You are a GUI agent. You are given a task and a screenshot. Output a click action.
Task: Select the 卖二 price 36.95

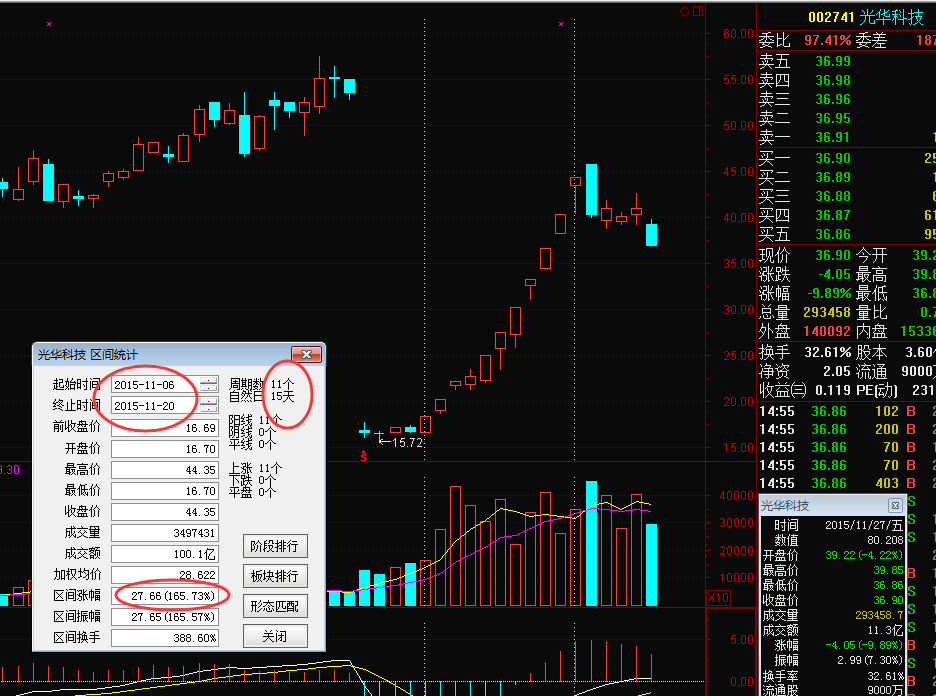pos(833,118)
